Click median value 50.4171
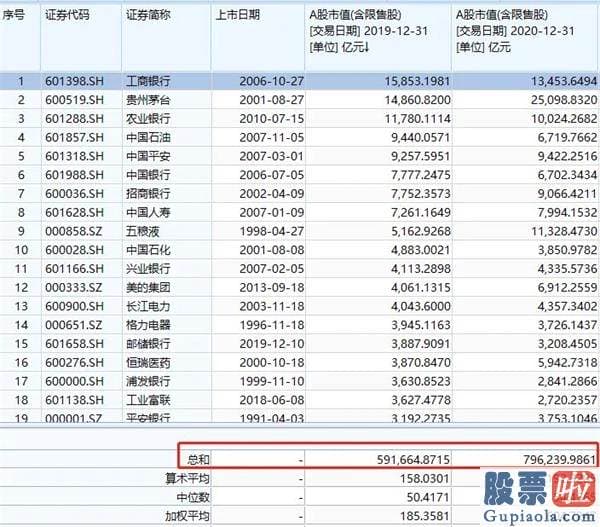Viewport: 600px width, 527px height. (x=428, y=497)
